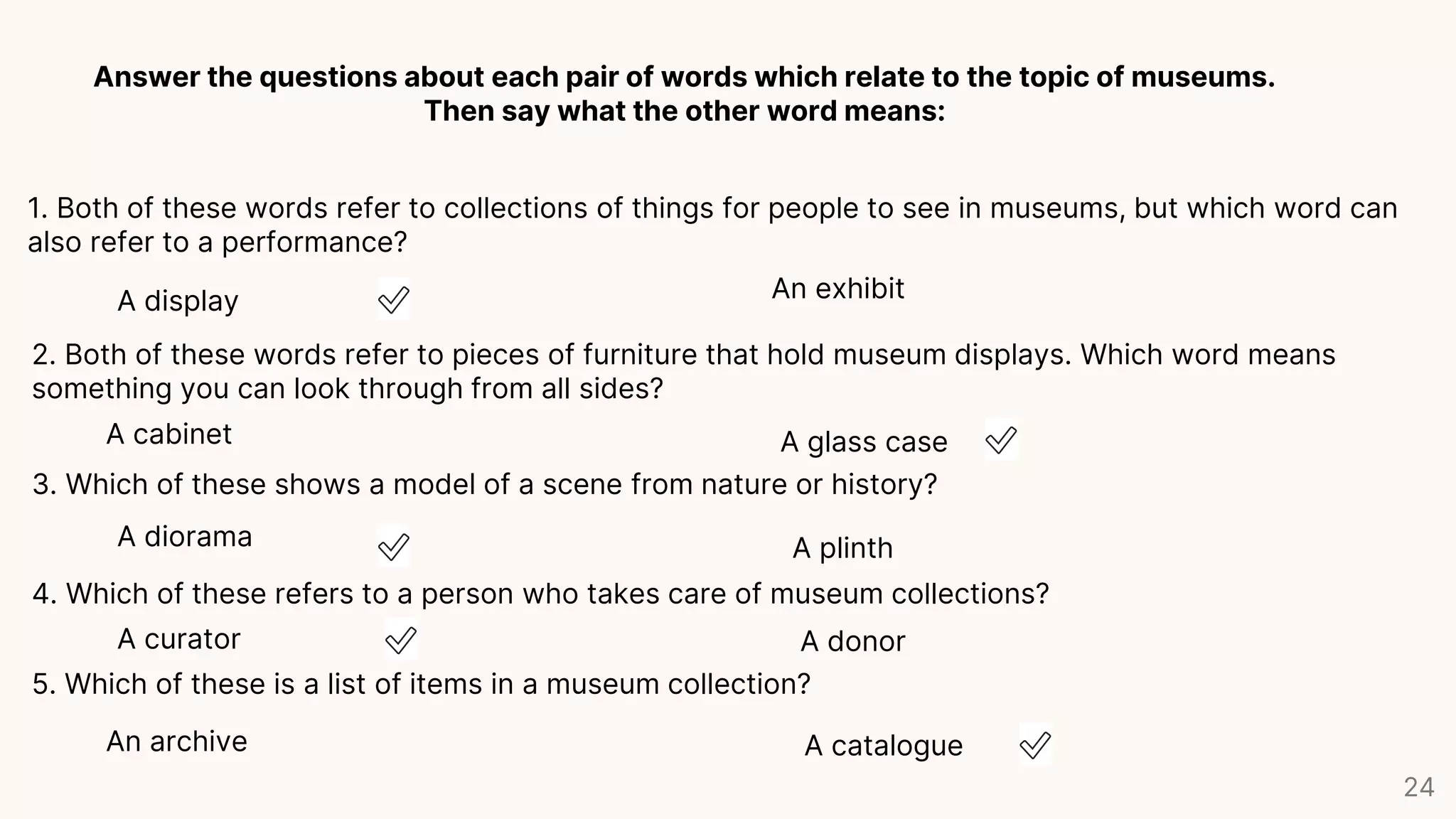The height and width of the screenshot is (819, 1456).
Task: Click the slide heading about museum word pairs
Action: coord(684,94)
